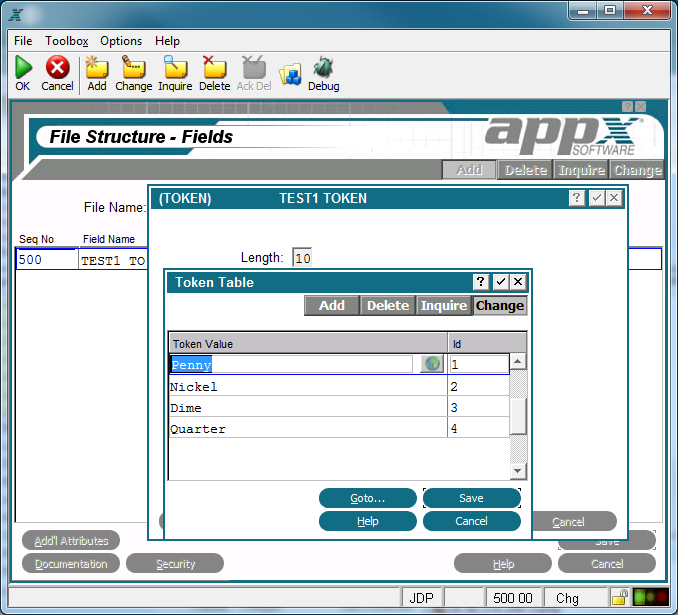The image size is (678, 615).
Task: Click the Penny token value field
Action: coord(291,364)
